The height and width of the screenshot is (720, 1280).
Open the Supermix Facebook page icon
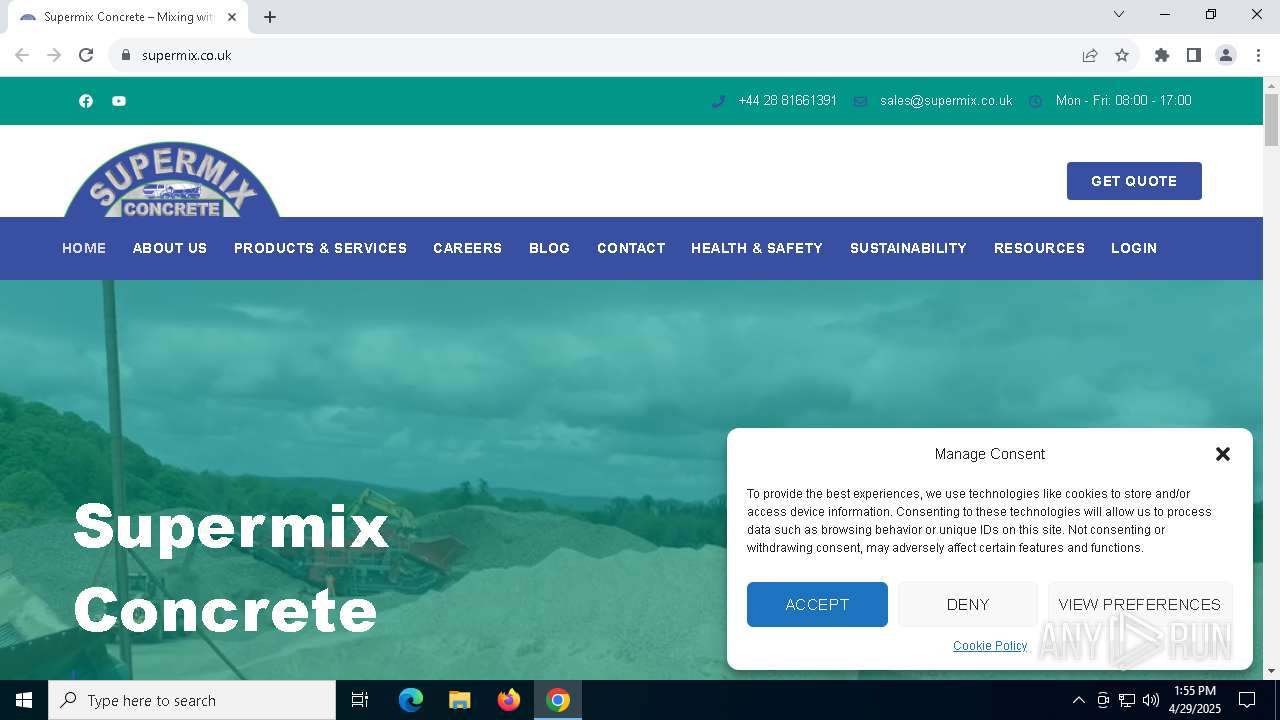pyautogui.click(x=86, y=101)
